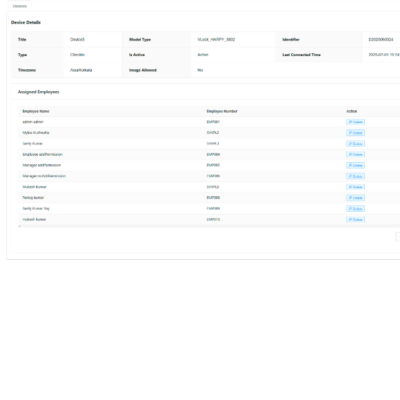Click the Assigned Employees section heading

(x=38, y=92)
